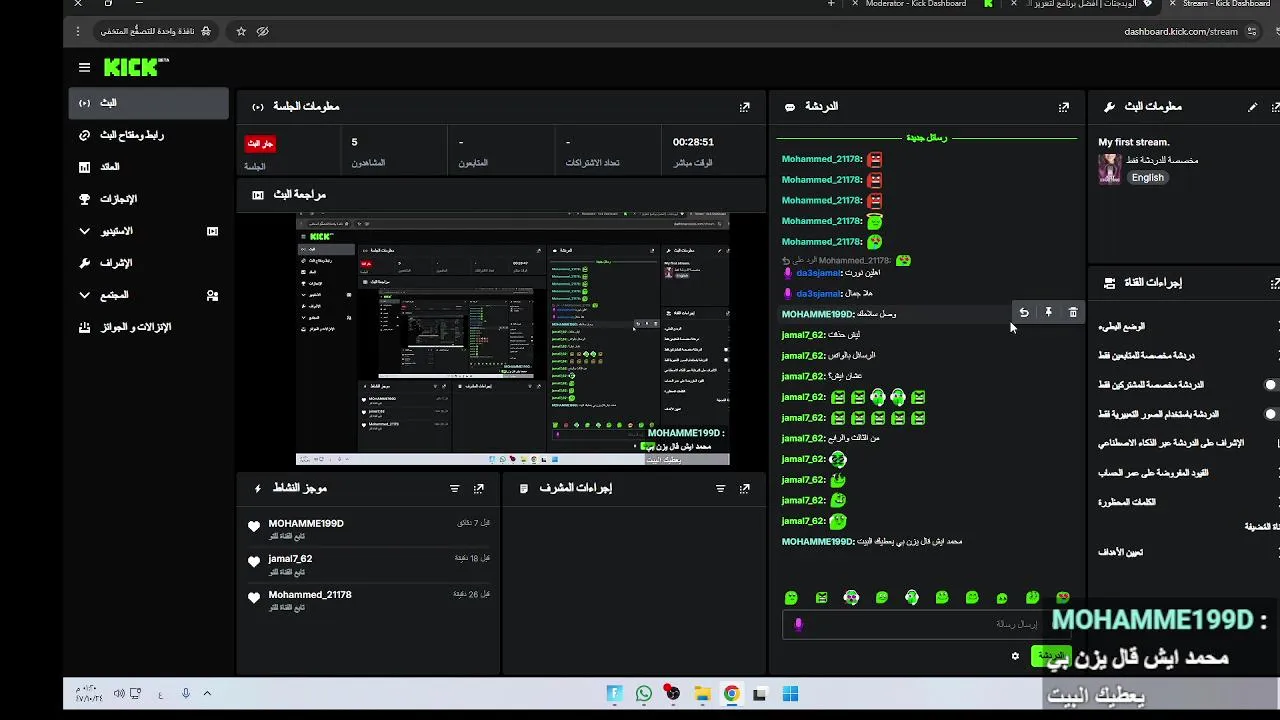1280x720 pixels.
Task: Open the browser three-dot menu
Action: pyautogui.click(x=78, y=31)
